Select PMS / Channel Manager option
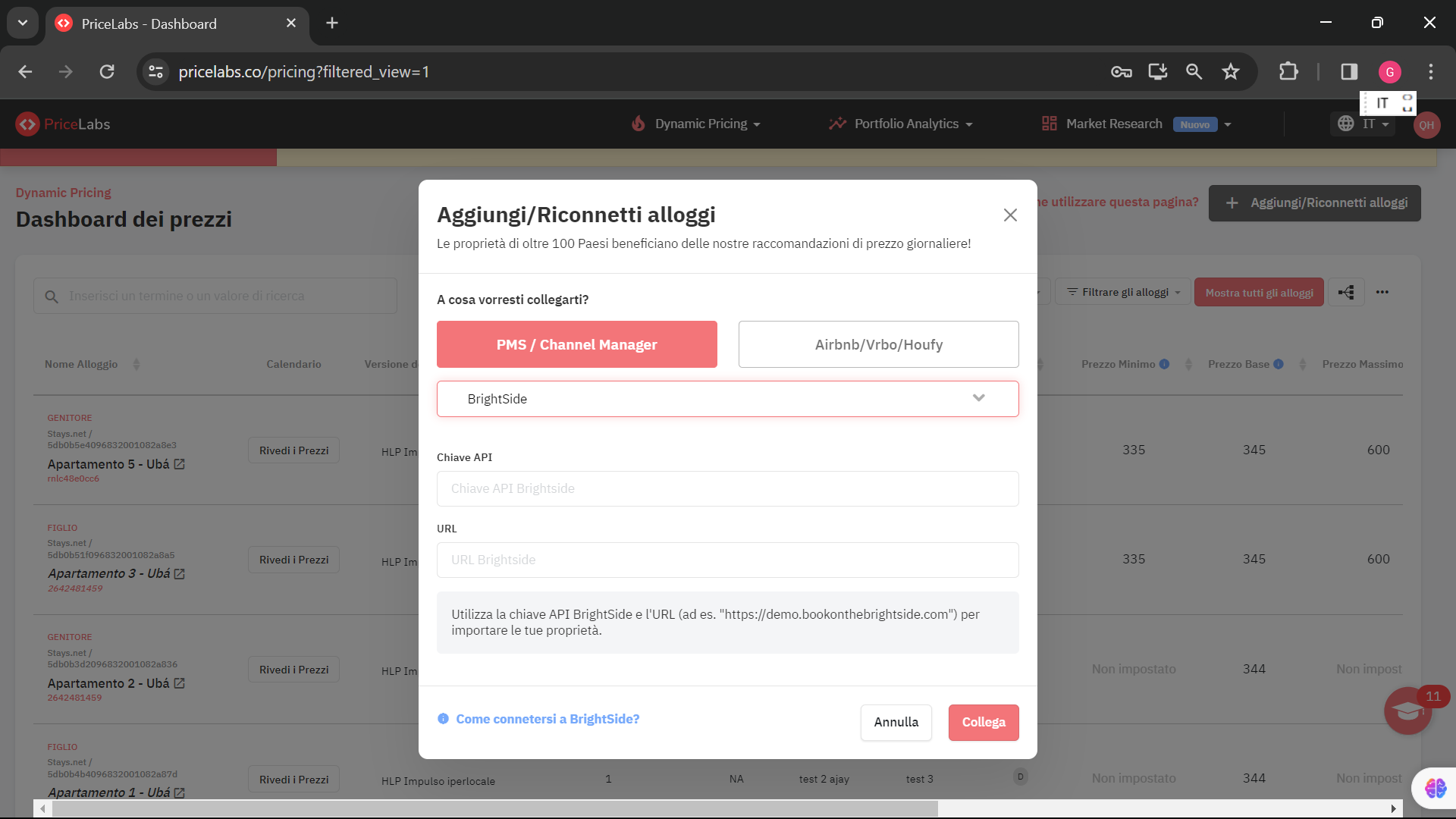This screenshot has width=1456, height=819. 576,344
